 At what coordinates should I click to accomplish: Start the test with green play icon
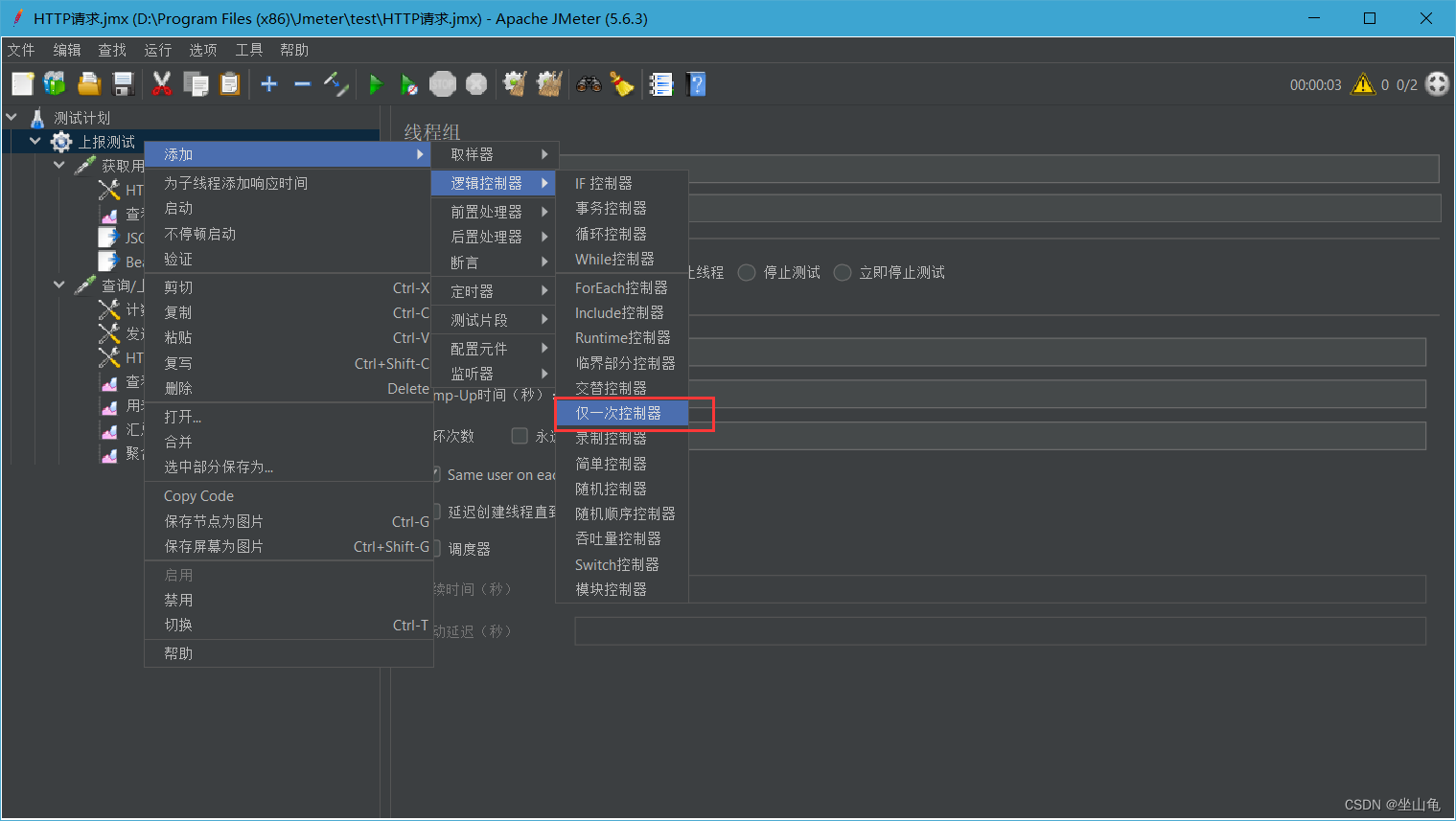pyautogui.click(x=376, y=84)
